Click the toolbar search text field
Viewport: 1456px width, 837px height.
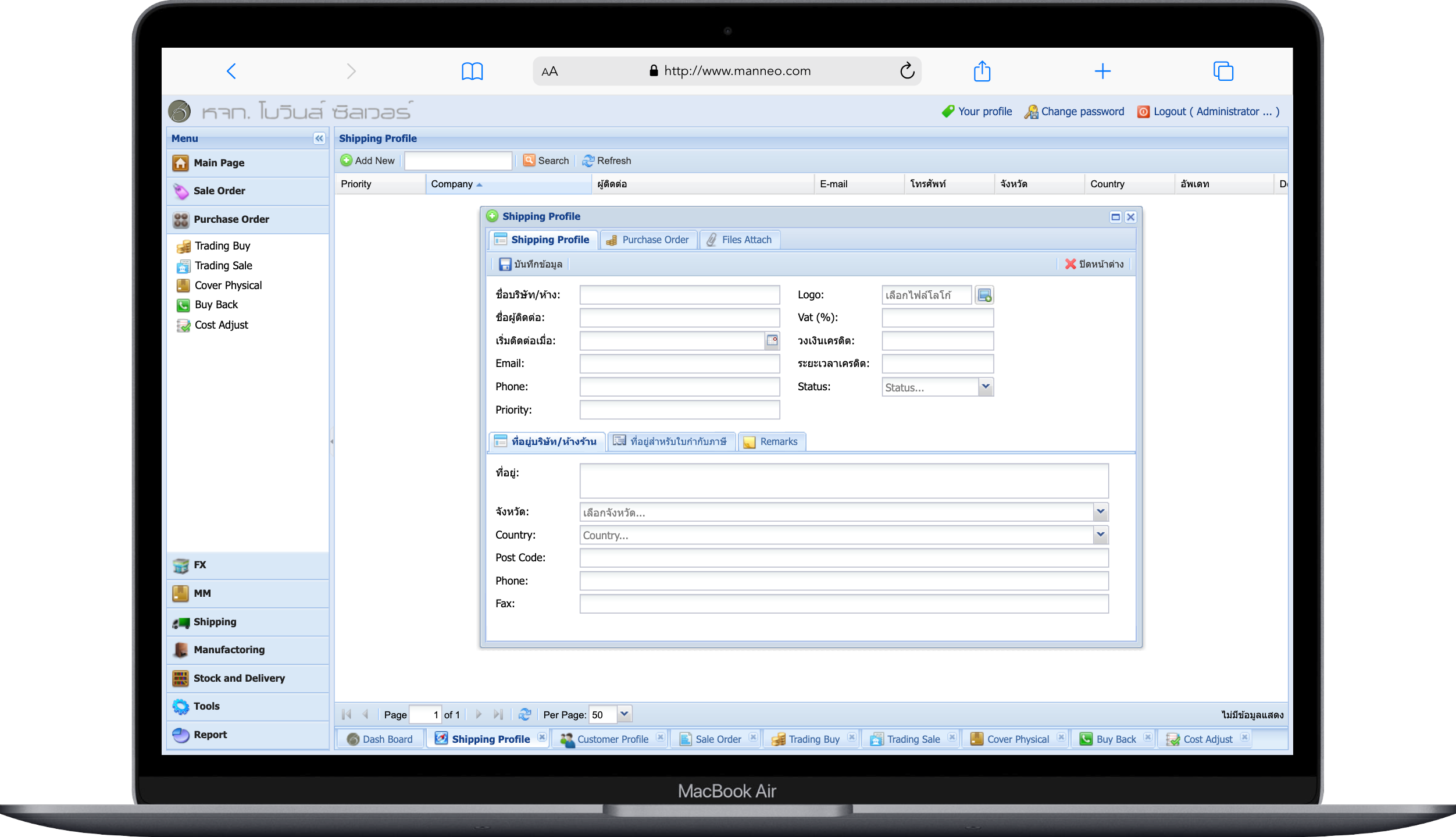tap(458, 161)
